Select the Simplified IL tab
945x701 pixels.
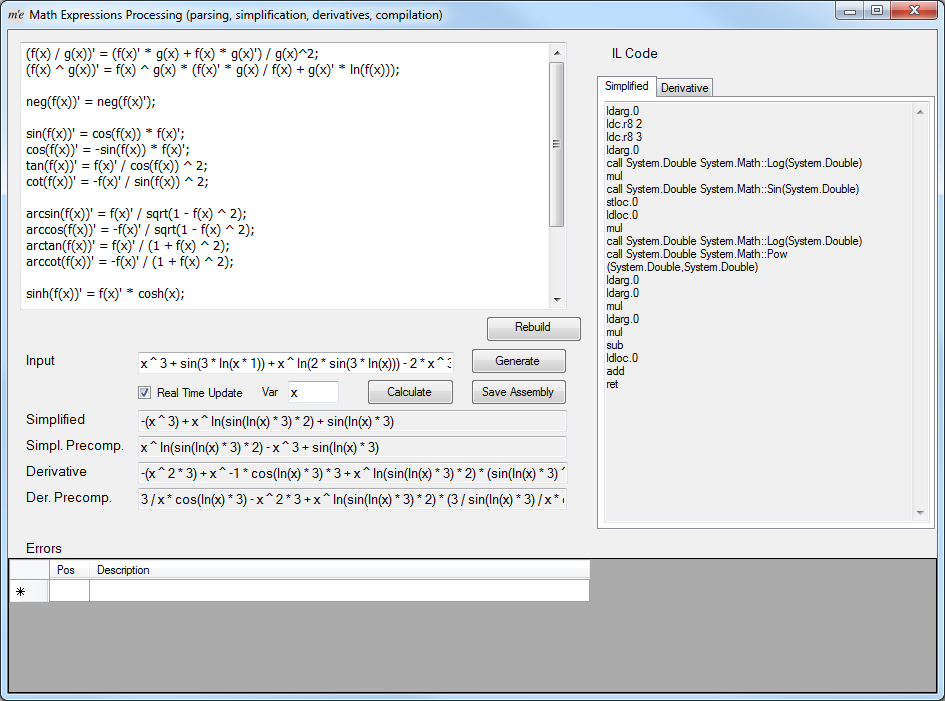(627, 86)
